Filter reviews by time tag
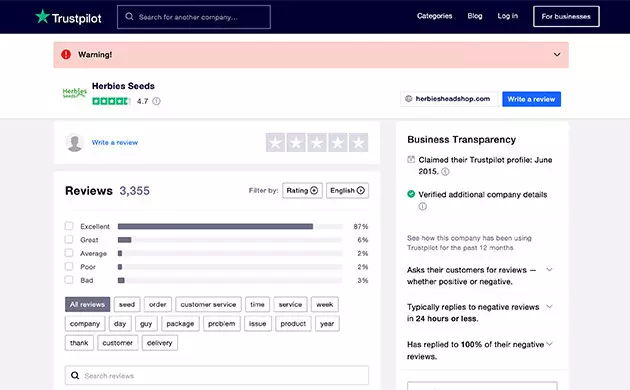The height and width of the screenshot is (390, 630). click(x=258, y=304)
